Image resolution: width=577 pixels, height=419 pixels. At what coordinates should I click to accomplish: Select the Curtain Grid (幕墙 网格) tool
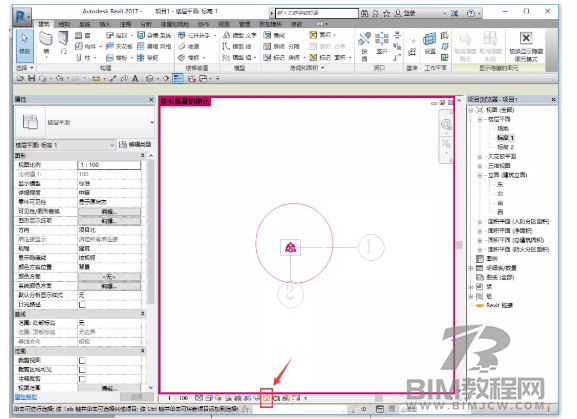[x=154, y=46]
